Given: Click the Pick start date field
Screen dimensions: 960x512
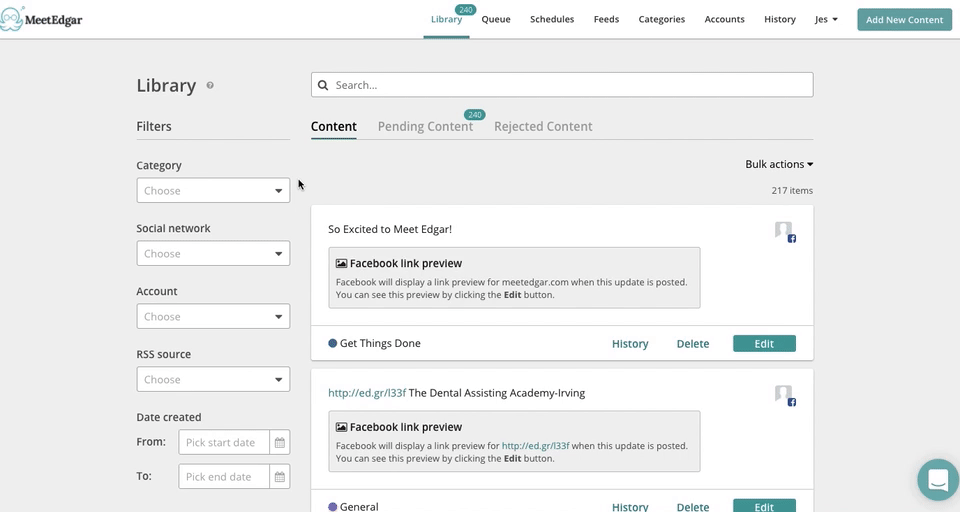Looking at the screenshot, I should click(223, 442).
